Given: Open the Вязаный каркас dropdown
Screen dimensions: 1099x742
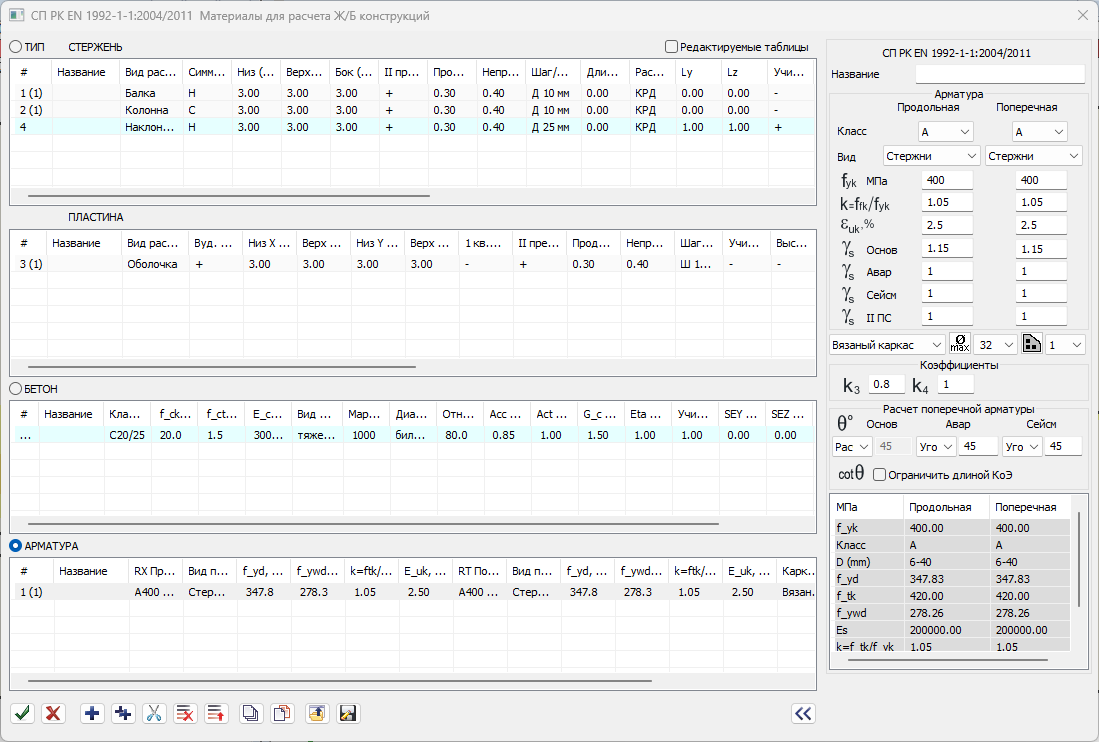Looking at the screenshot, I should (x=886, y=344).
